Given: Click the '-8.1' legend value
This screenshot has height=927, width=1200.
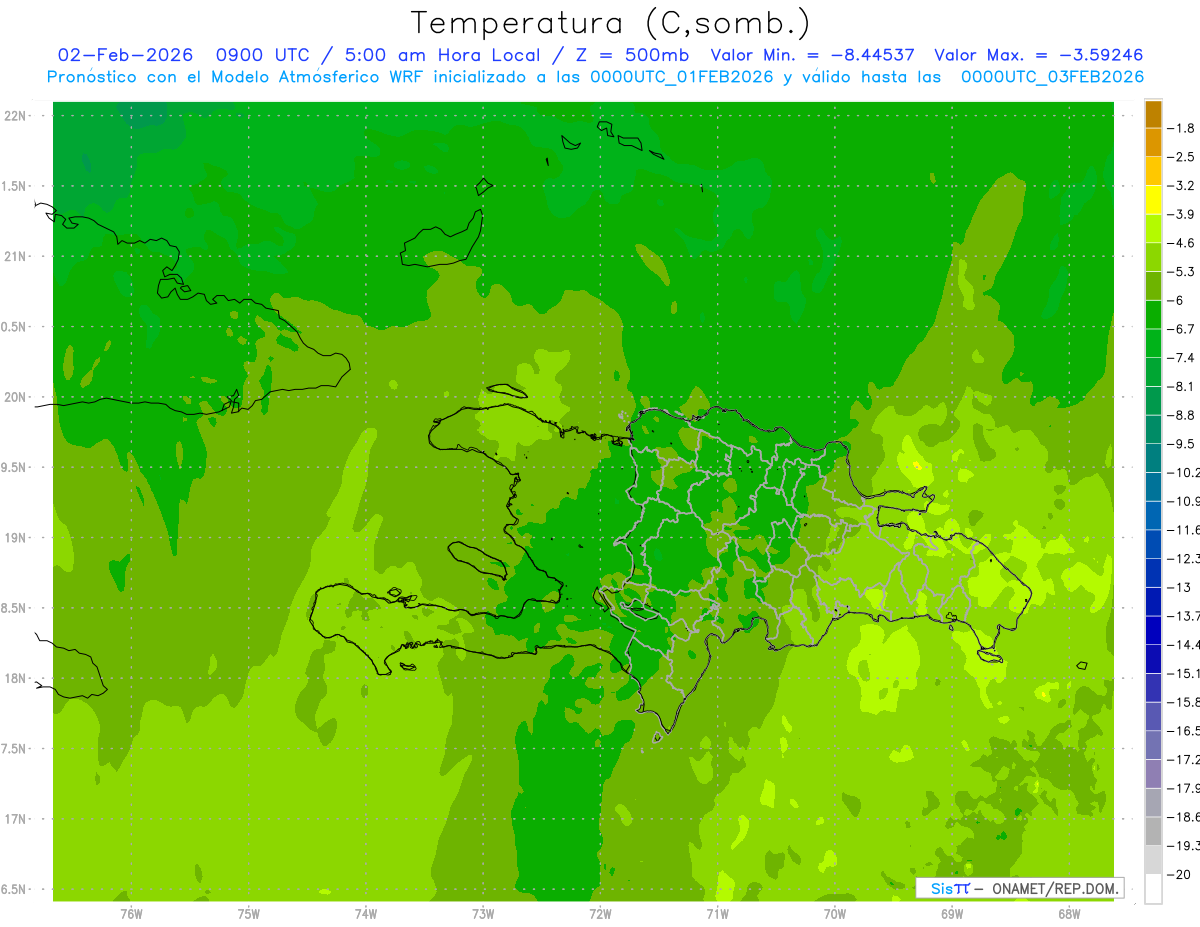Looking at the screenshot, I should pos(1183,386).
